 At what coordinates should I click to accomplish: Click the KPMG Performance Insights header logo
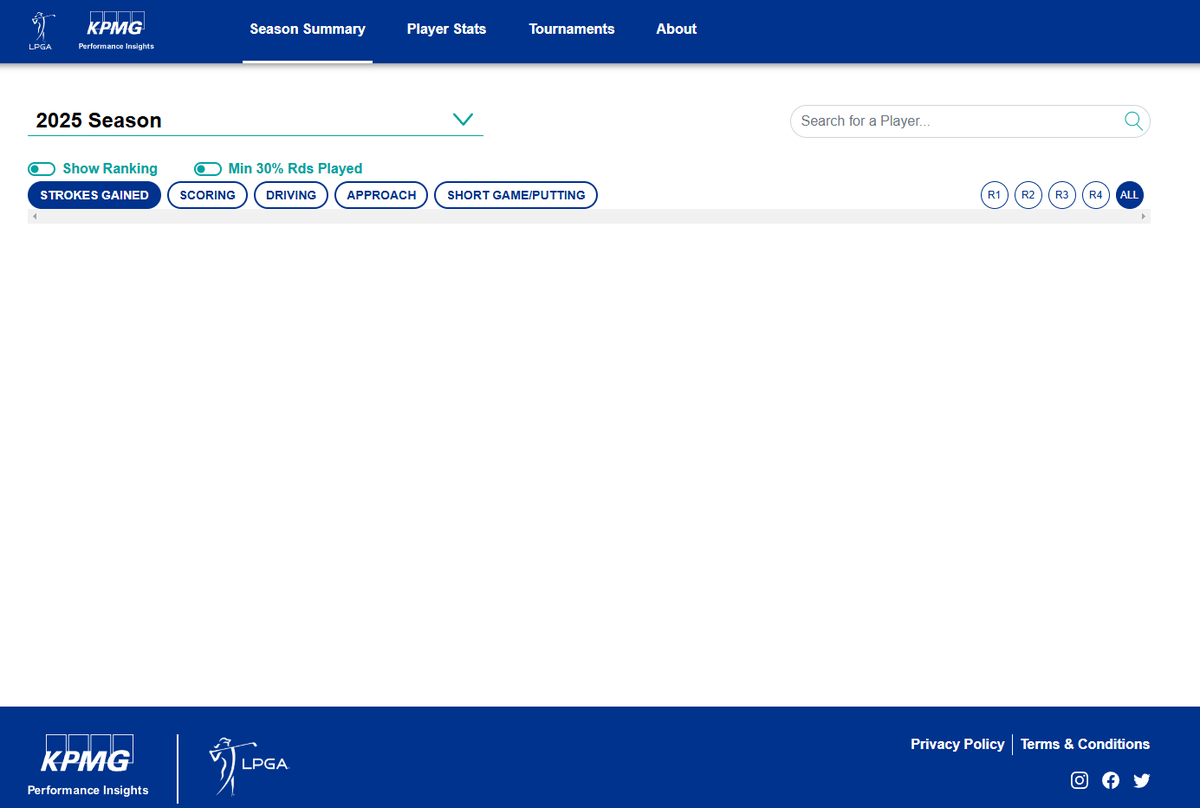(x=116, y=31)
